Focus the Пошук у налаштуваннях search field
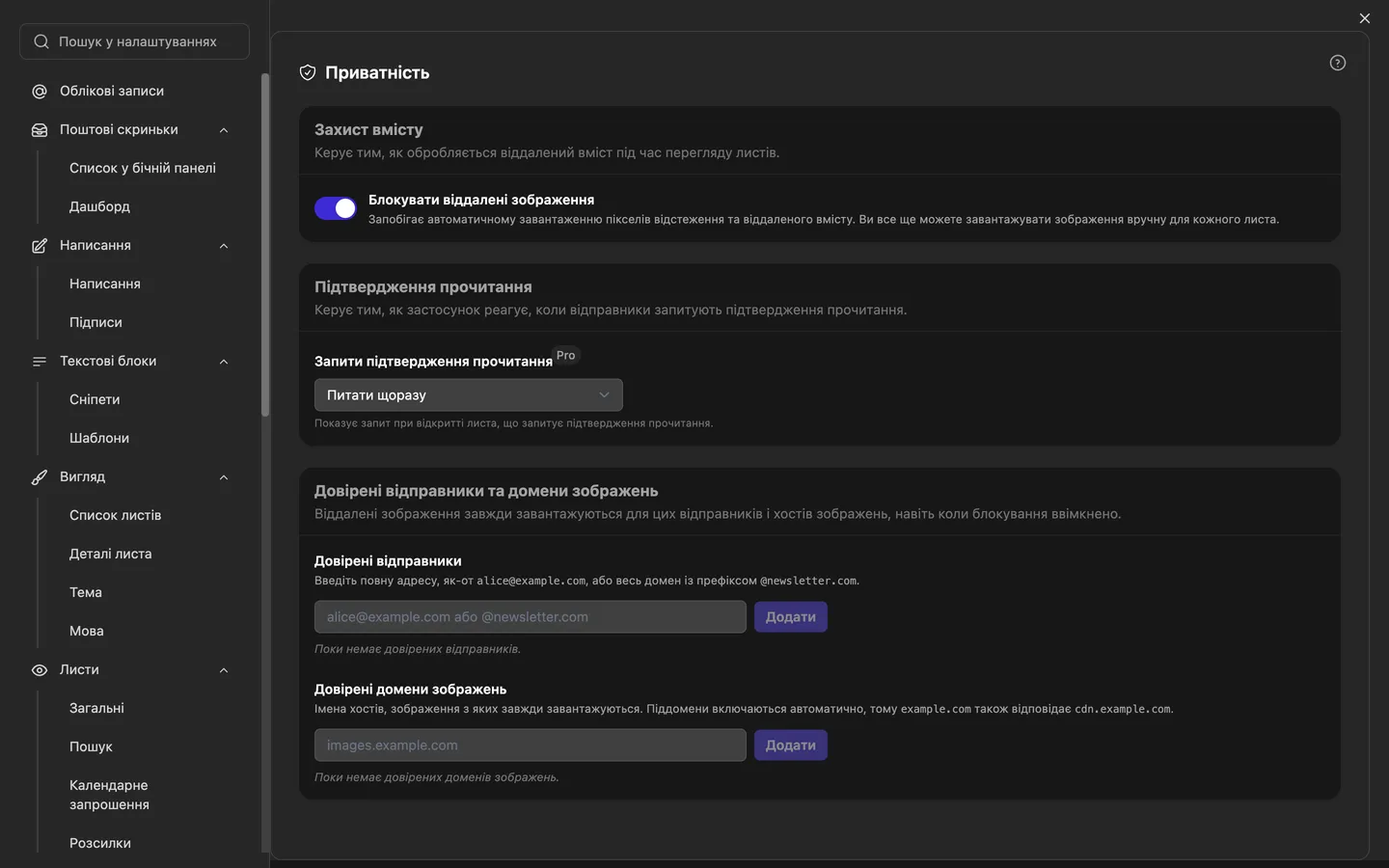The width and height of the screenshot is (1389, 868). [135, 41]
